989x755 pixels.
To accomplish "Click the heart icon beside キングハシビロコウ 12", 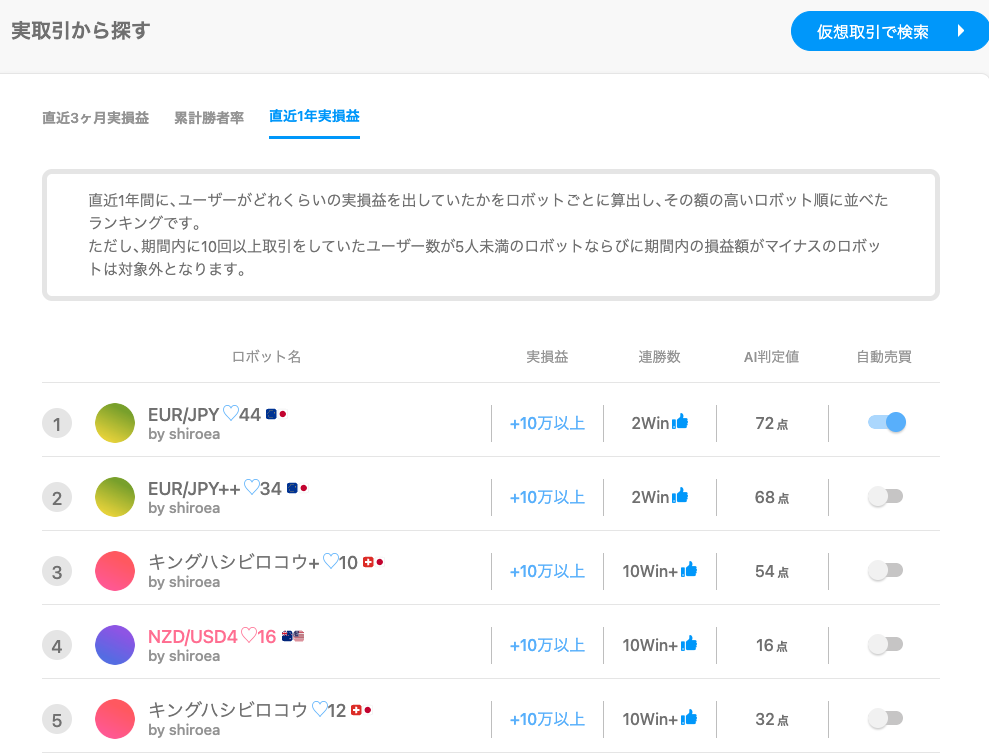I will coord(320,710).
